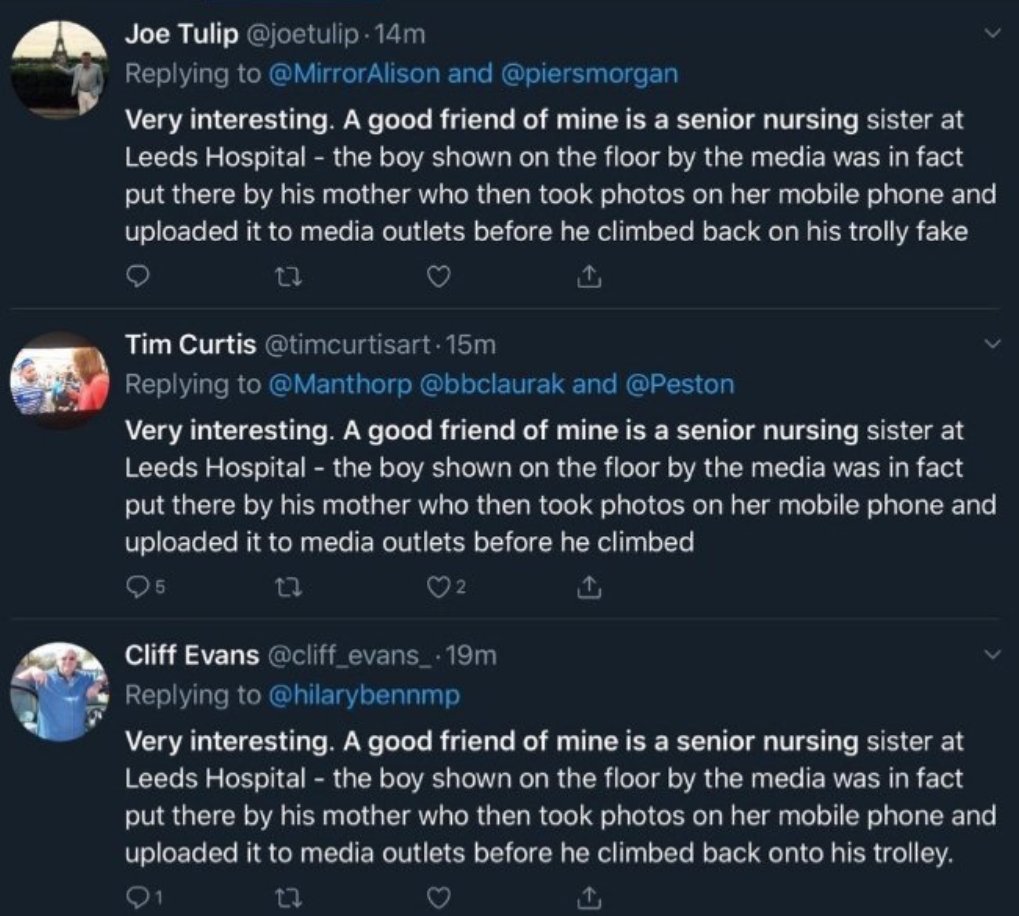Share Joe Tulip's tweet
Screen dimensions: 1019x916
[x=590, y=274]
